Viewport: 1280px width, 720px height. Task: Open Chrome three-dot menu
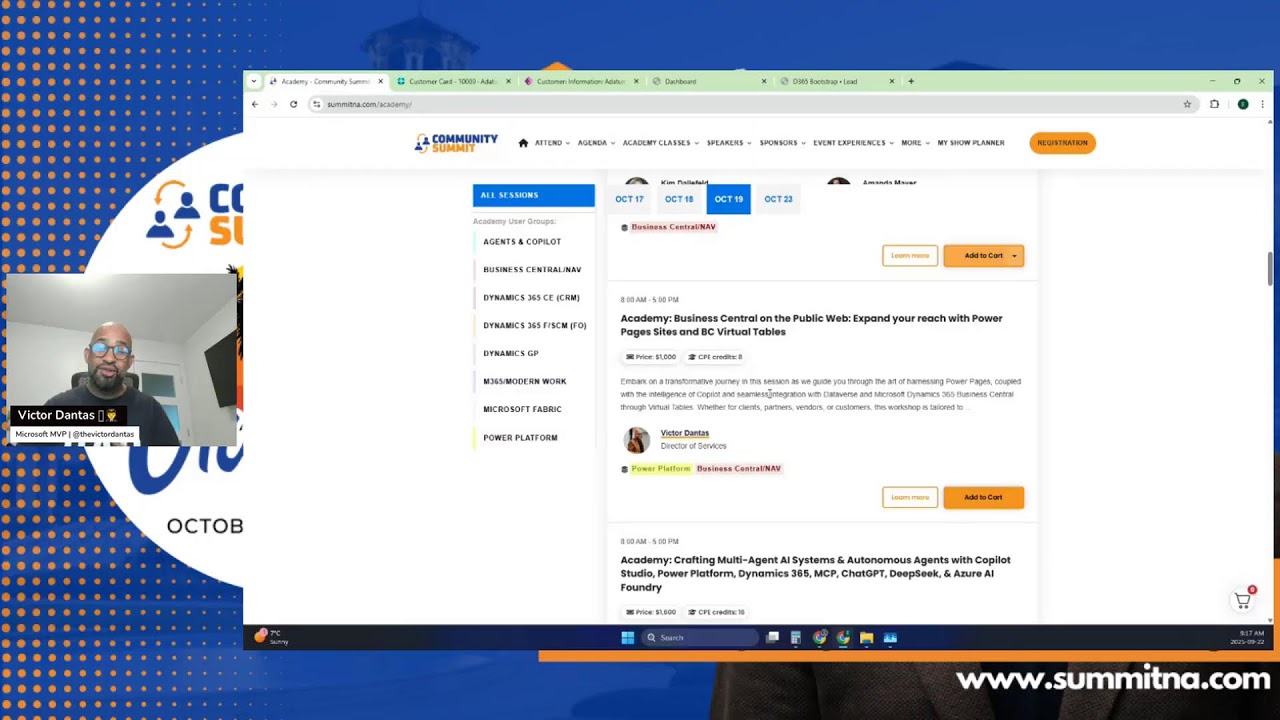pos(1262,104)
